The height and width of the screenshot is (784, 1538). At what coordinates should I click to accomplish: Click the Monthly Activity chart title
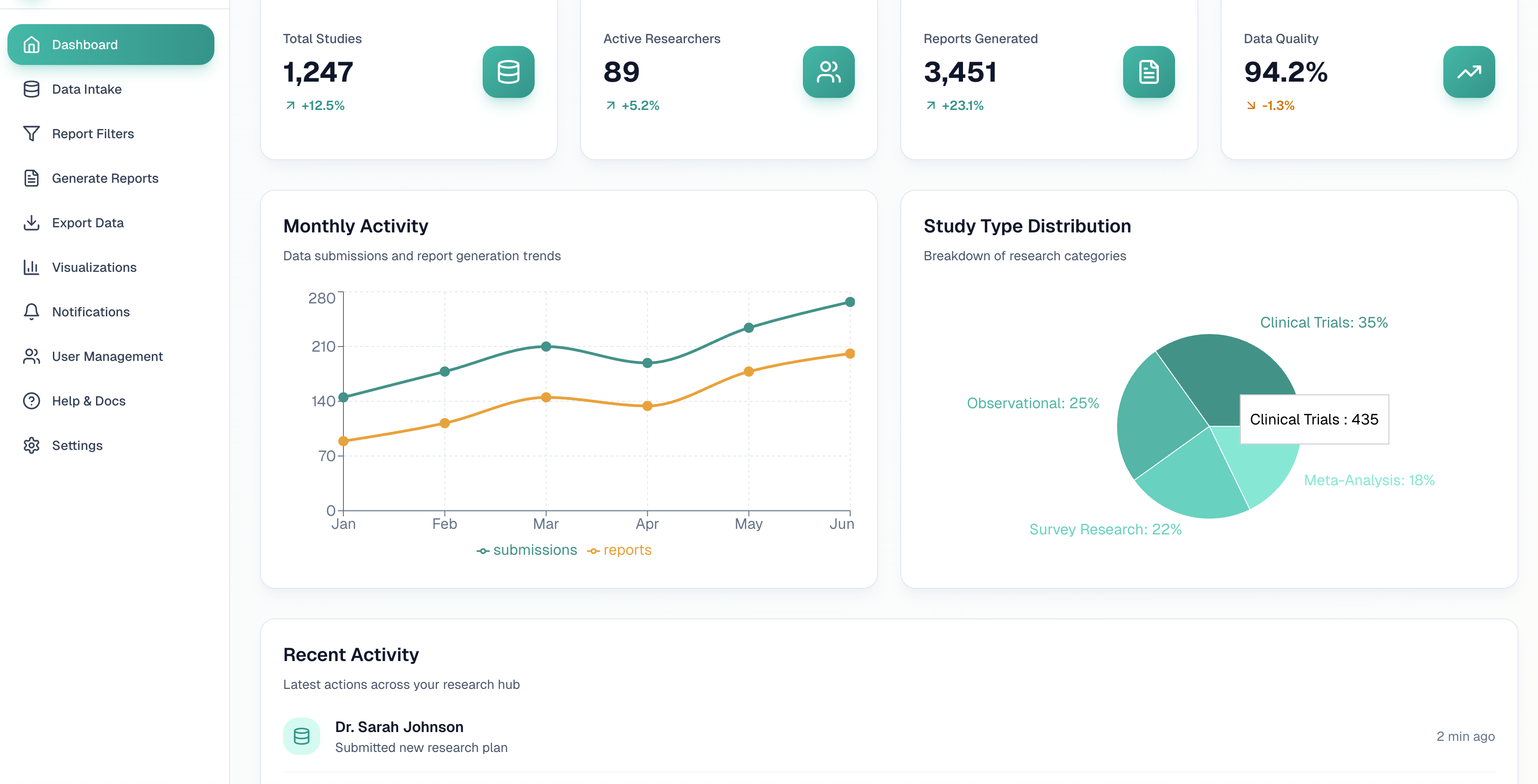tap(356, 225)
